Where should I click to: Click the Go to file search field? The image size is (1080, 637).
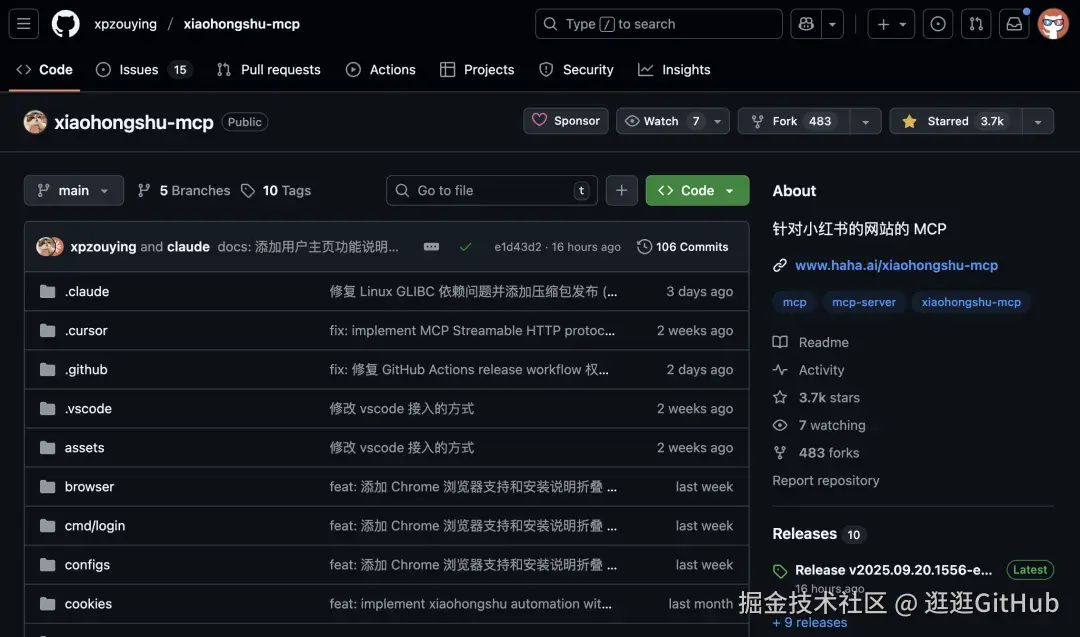(x=491, y=190)
